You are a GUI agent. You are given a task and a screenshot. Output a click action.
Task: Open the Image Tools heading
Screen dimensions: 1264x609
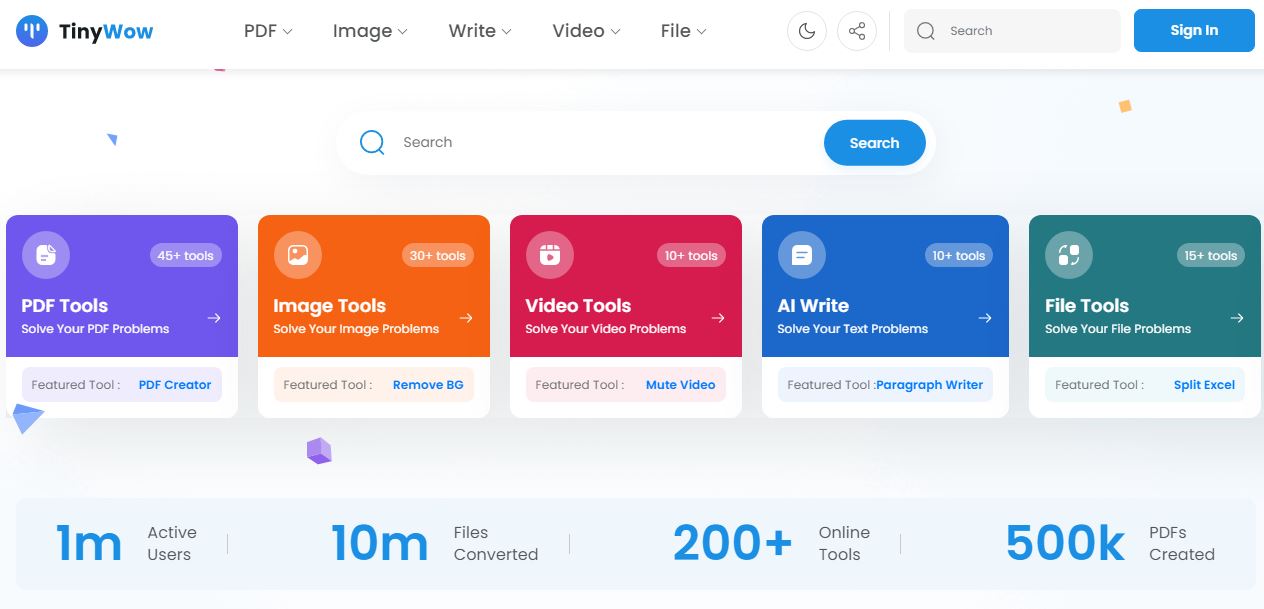[329, 306]
